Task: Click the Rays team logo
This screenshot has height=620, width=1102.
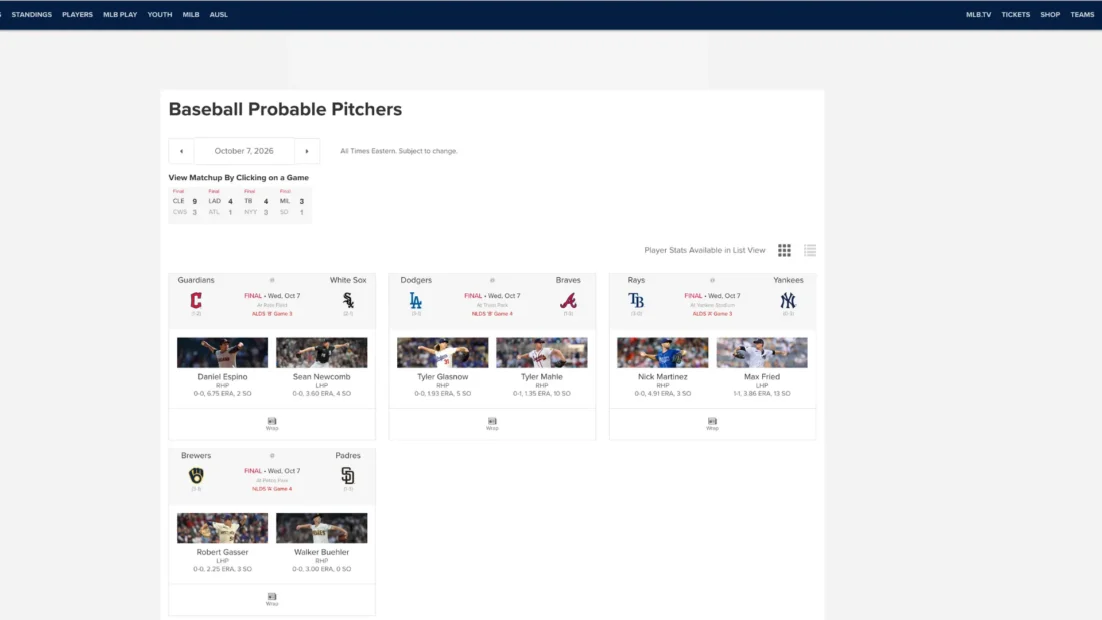Action: pyautogui.click(x=636, y=301)
